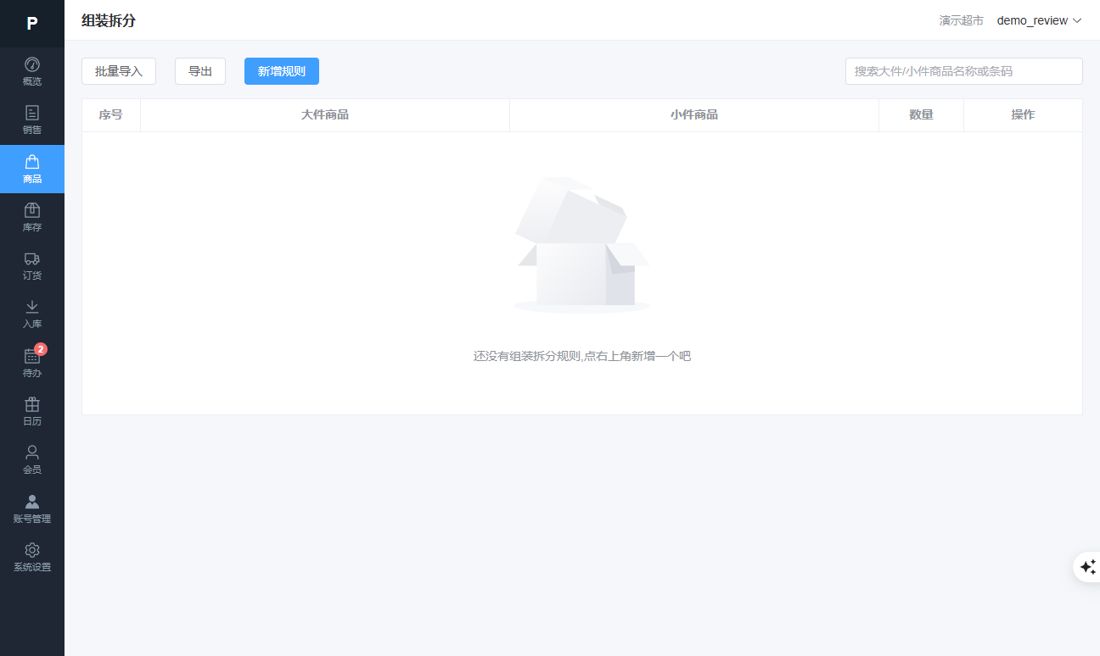Open the 待办 to-do icon with badge
Screen dimensions: 1100x656
[x=32, y=363]
